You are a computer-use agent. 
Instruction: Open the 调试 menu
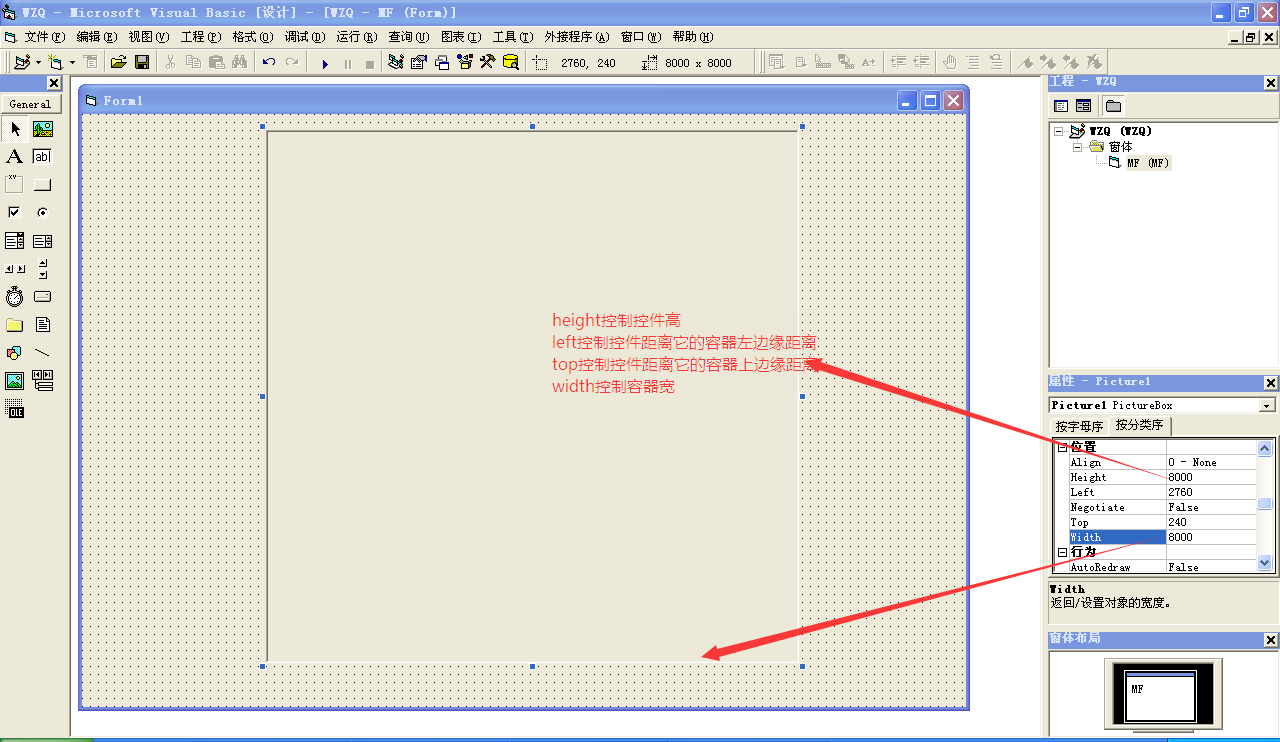(x=305, y=37)
